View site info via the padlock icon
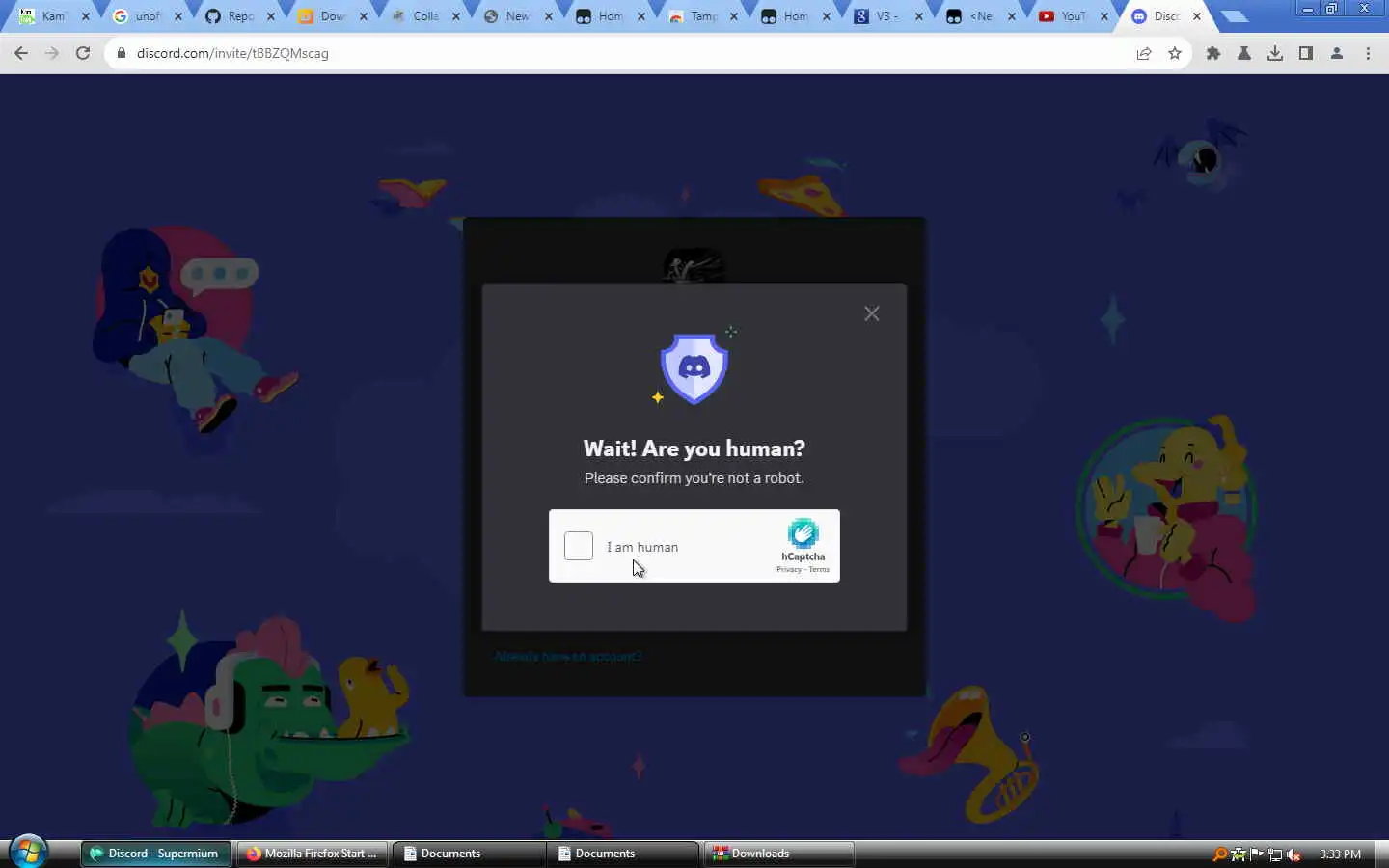This screenshot has width=1389, height=868. point(122,53)
